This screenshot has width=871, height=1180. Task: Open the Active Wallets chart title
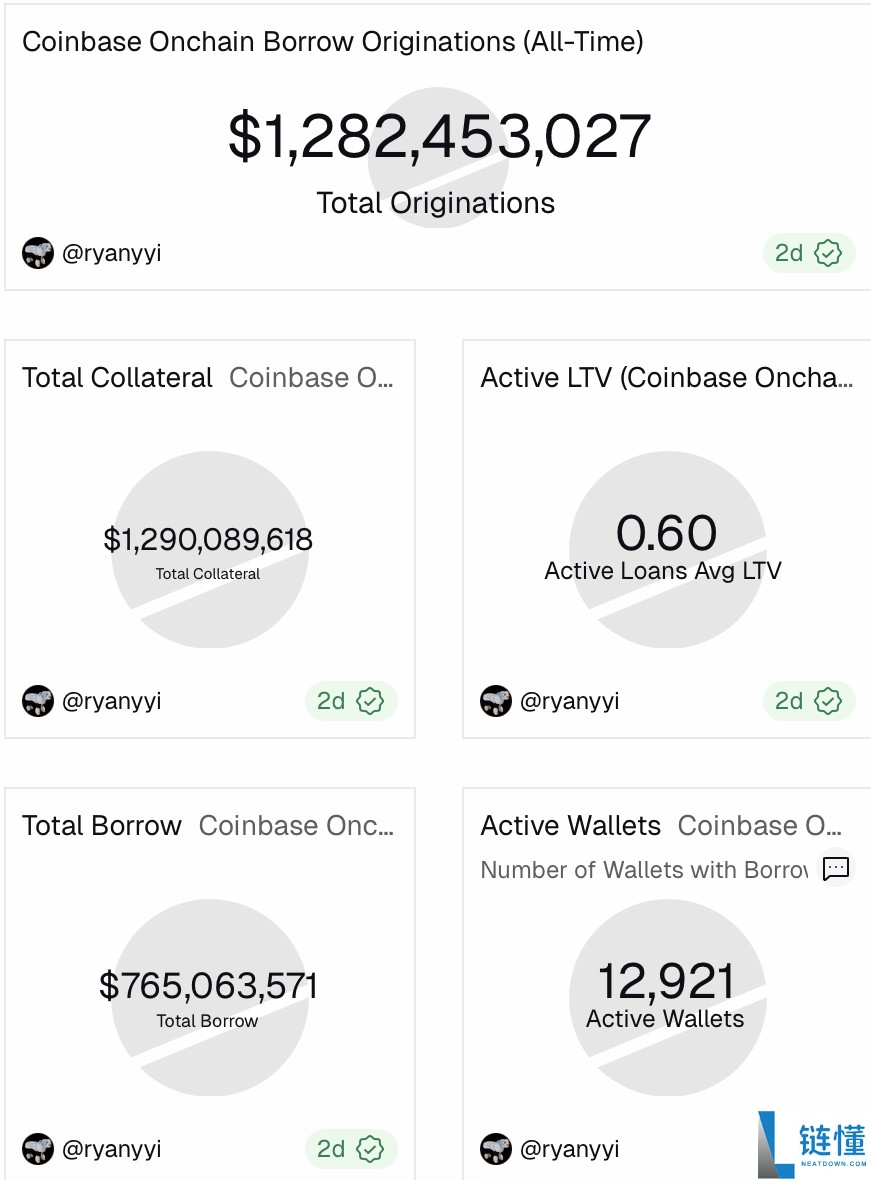(x=570, y=826)
